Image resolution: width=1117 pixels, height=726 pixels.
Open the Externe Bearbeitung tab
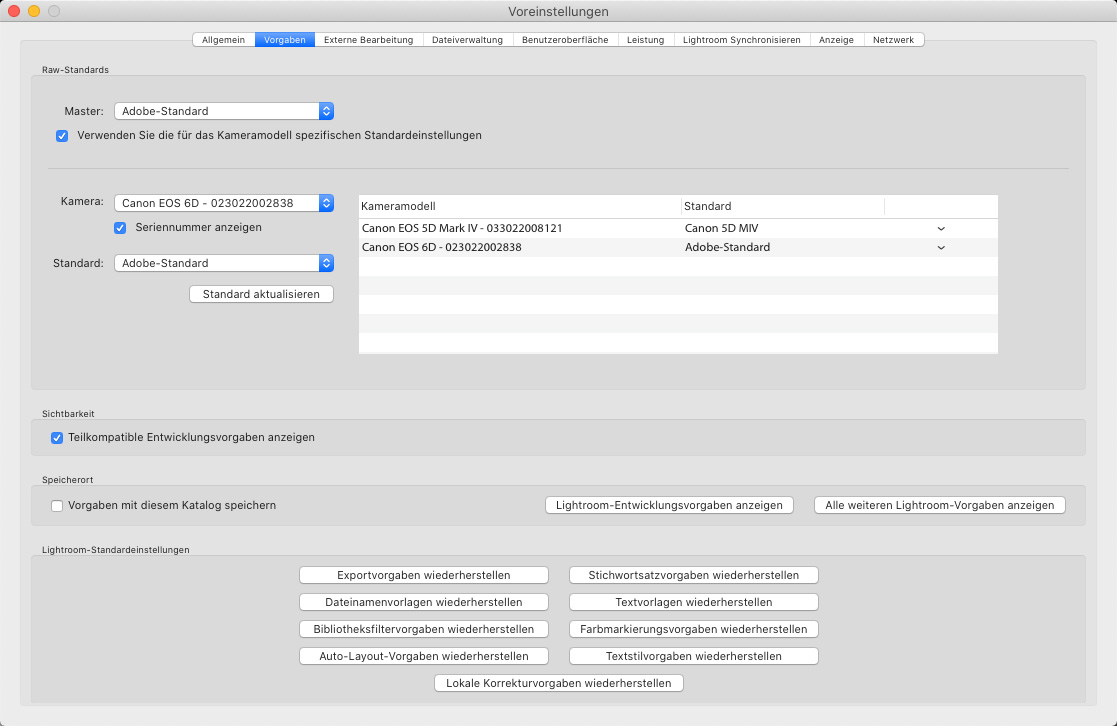point(368,40)
